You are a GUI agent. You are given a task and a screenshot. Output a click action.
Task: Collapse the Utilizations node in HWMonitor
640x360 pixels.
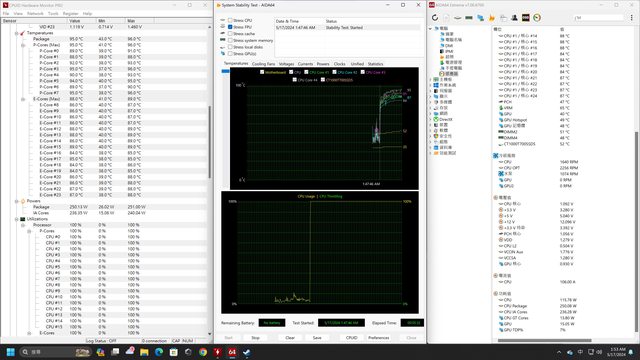(x=16, y=219)
